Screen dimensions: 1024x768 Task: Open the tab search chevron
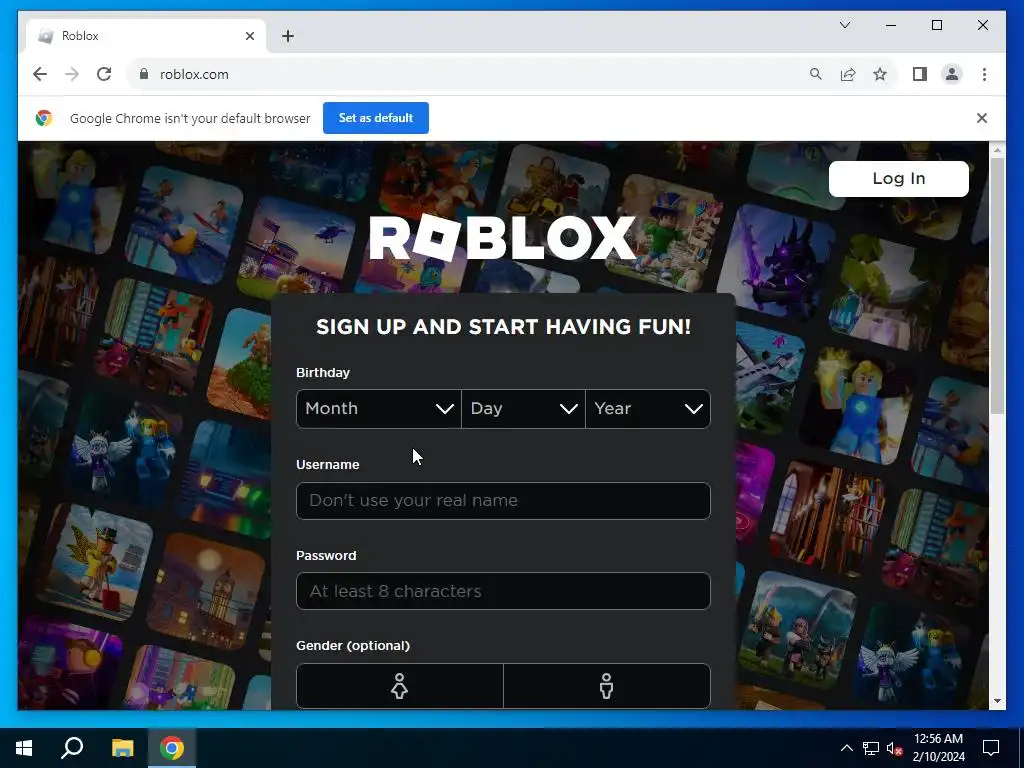pos(844,25)
